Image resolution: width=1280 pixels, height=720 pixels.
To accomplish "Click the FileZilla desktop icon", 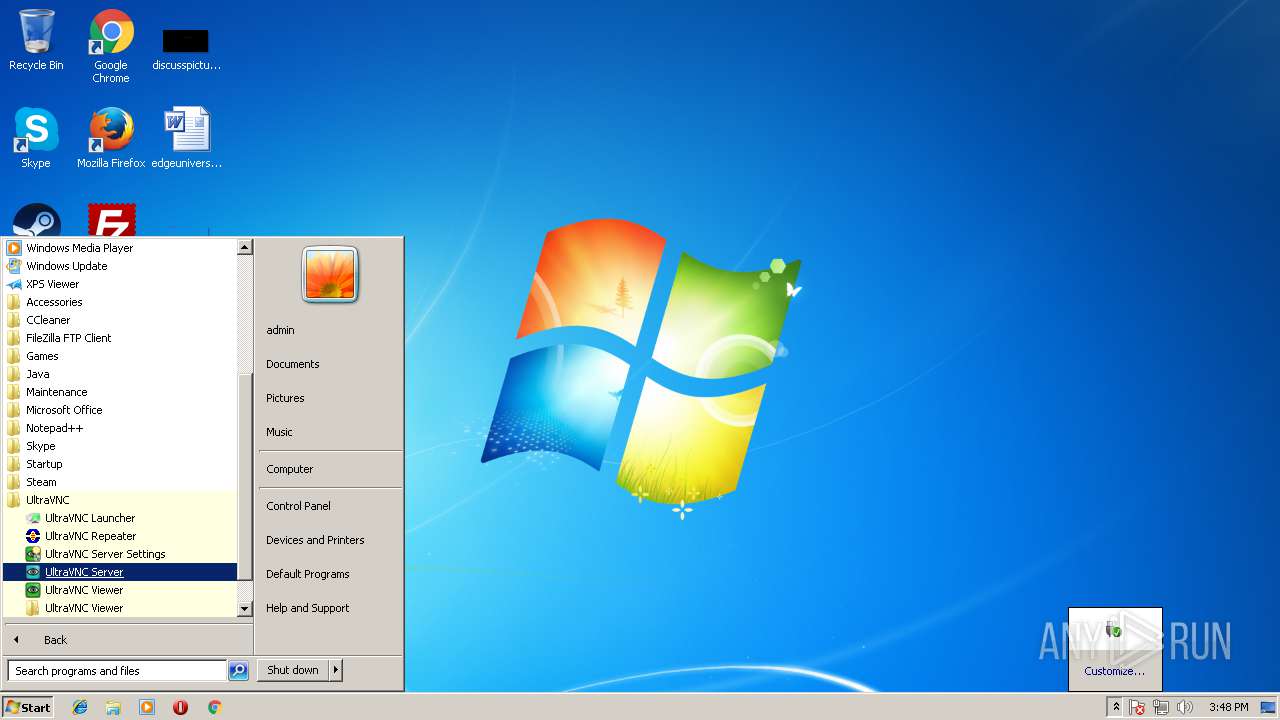I will (111, 220).
